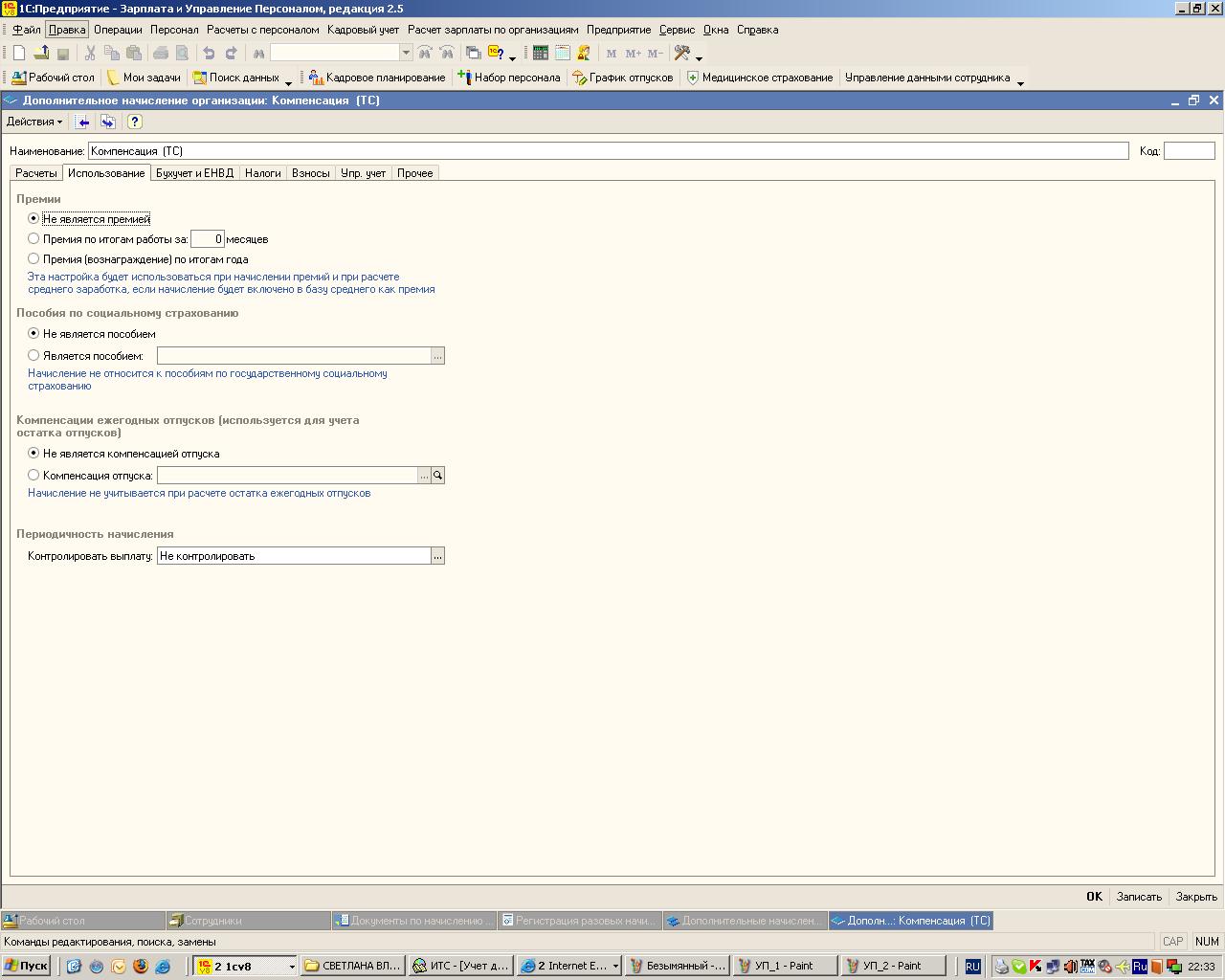The height and width of the screenshot is (980, 1225).
Task: Switch to the 'Бухучет и ЕНВД' tab
Action: point(194,173)
